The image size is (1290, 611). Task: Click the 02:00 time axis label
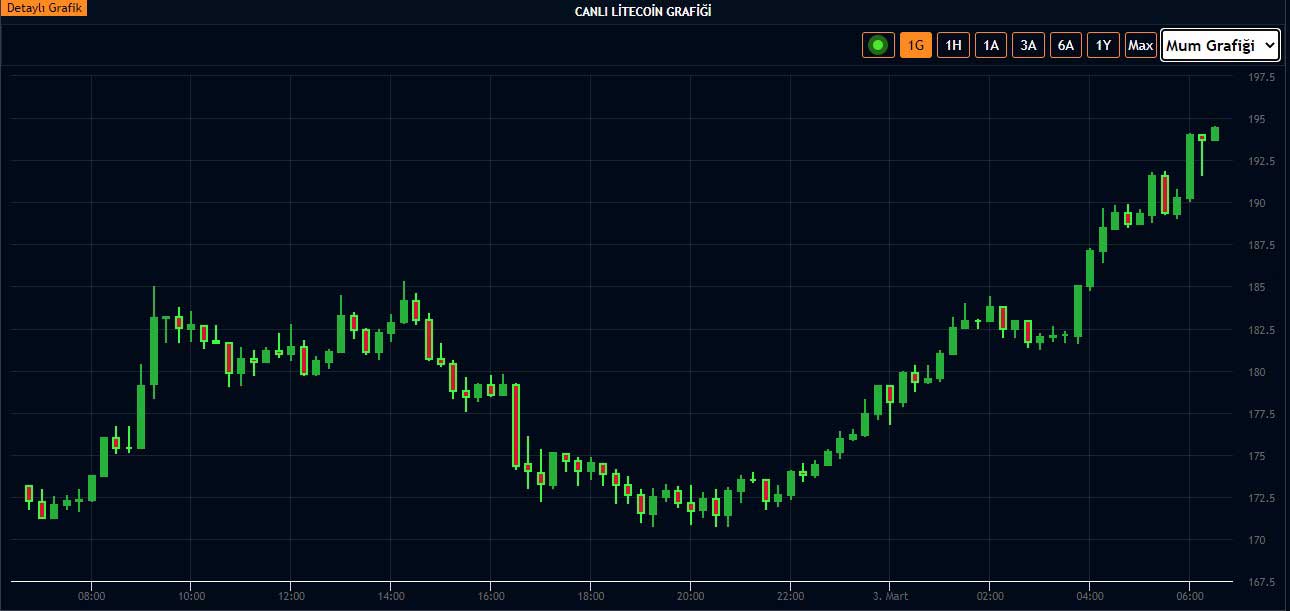(x=990, y=595)
